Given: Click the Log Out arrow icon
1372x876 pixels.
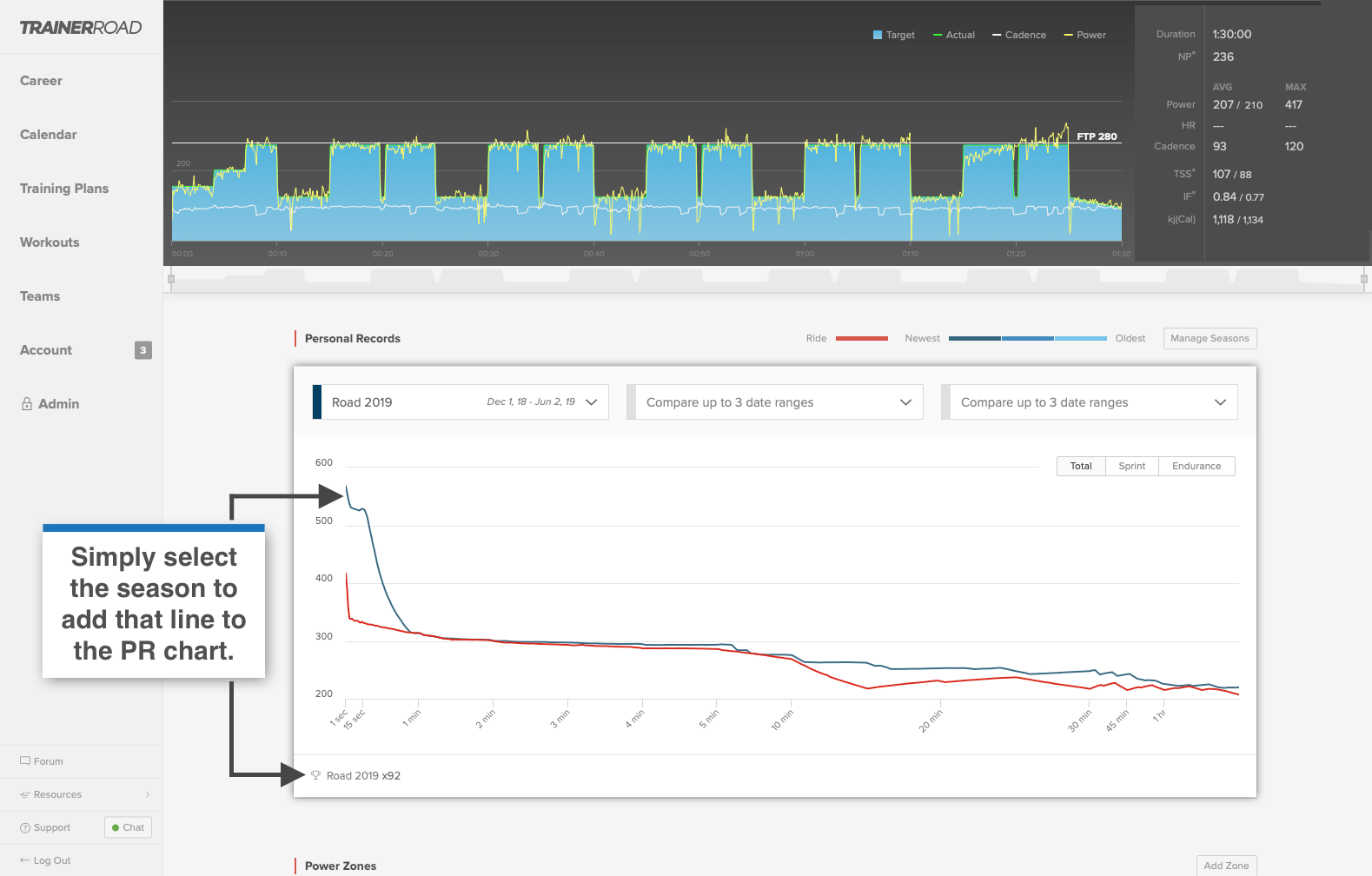Looking at the screenshot, I should (25, 860).
